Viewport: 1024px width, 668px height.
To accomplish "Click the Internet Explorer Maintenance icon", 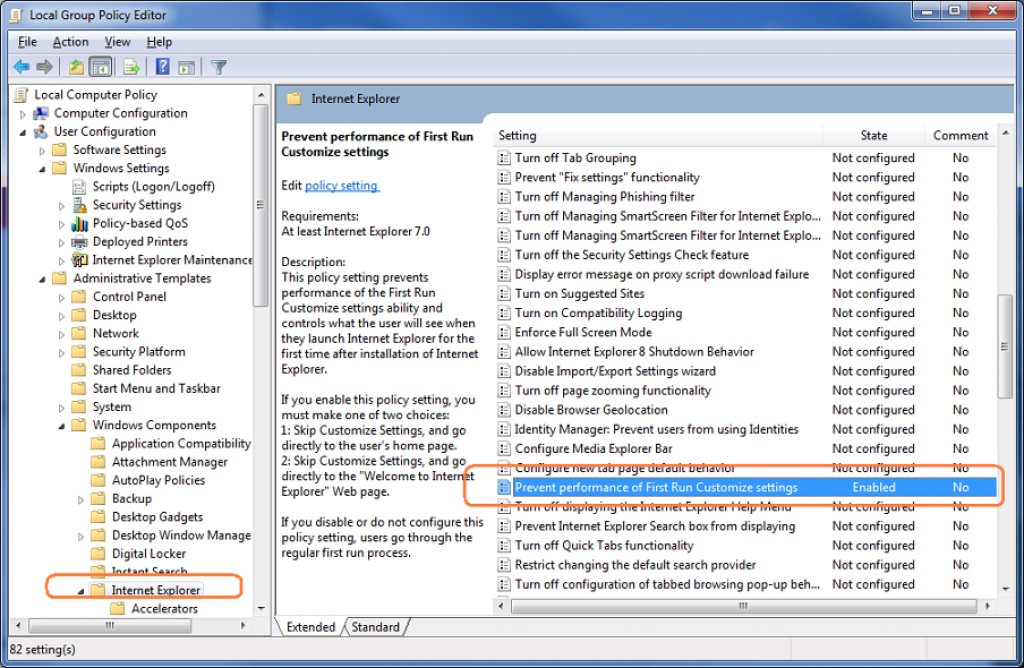I will pyautogui.click(x=79, y=260).
